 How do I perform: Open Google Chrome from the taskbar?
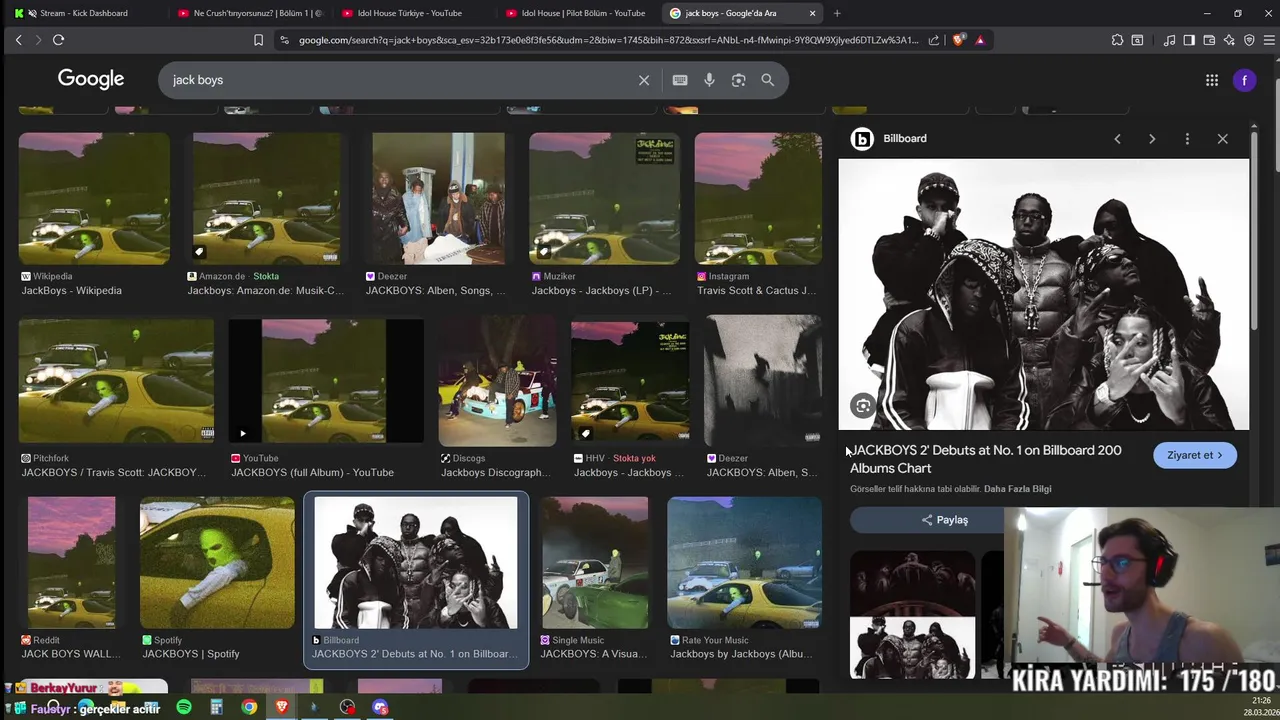pos(249,707)
